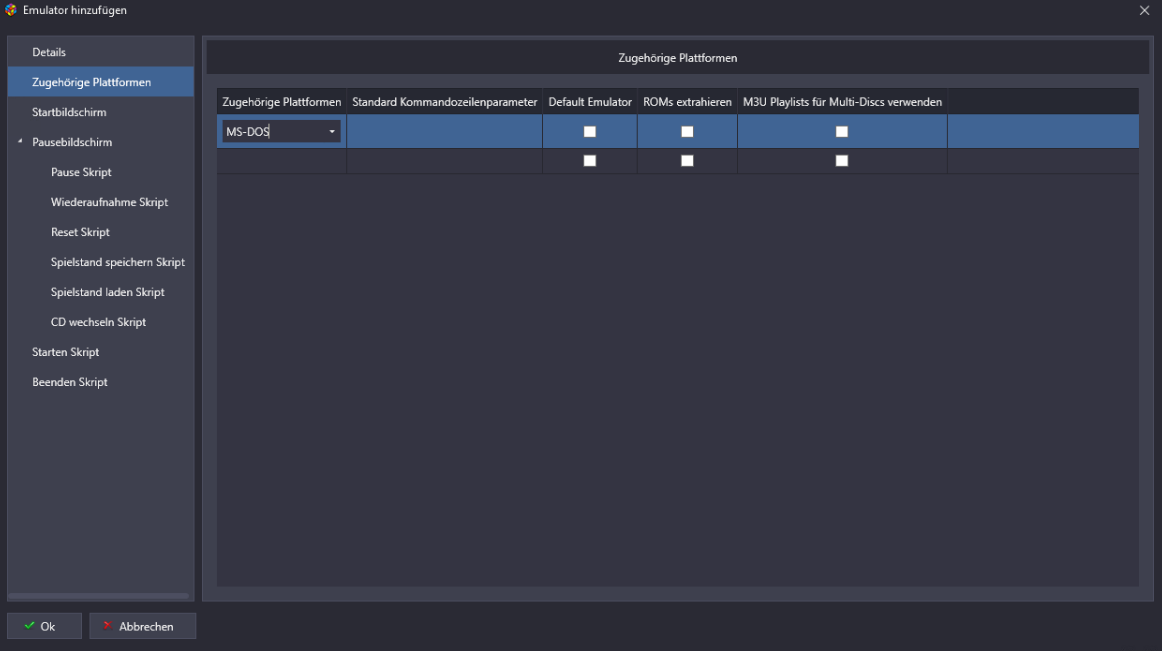Screen dimensions: 1162x651
Task: Confirm with the Ok button
Action: (44, 626)
